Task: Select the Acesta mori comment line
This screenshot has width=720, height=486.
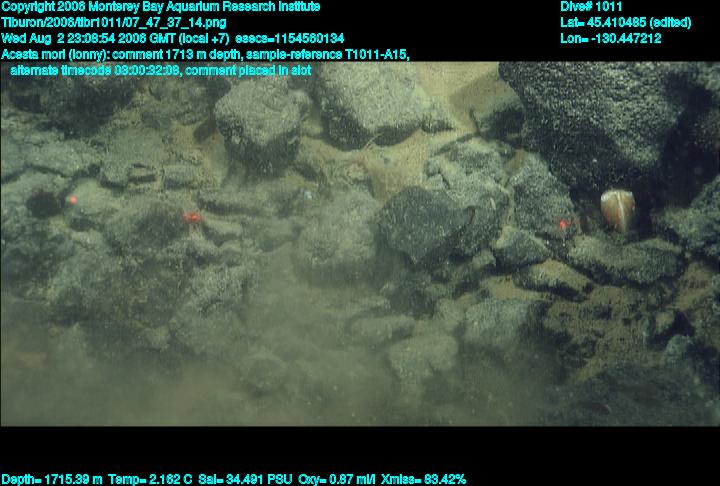Action: 204,54
